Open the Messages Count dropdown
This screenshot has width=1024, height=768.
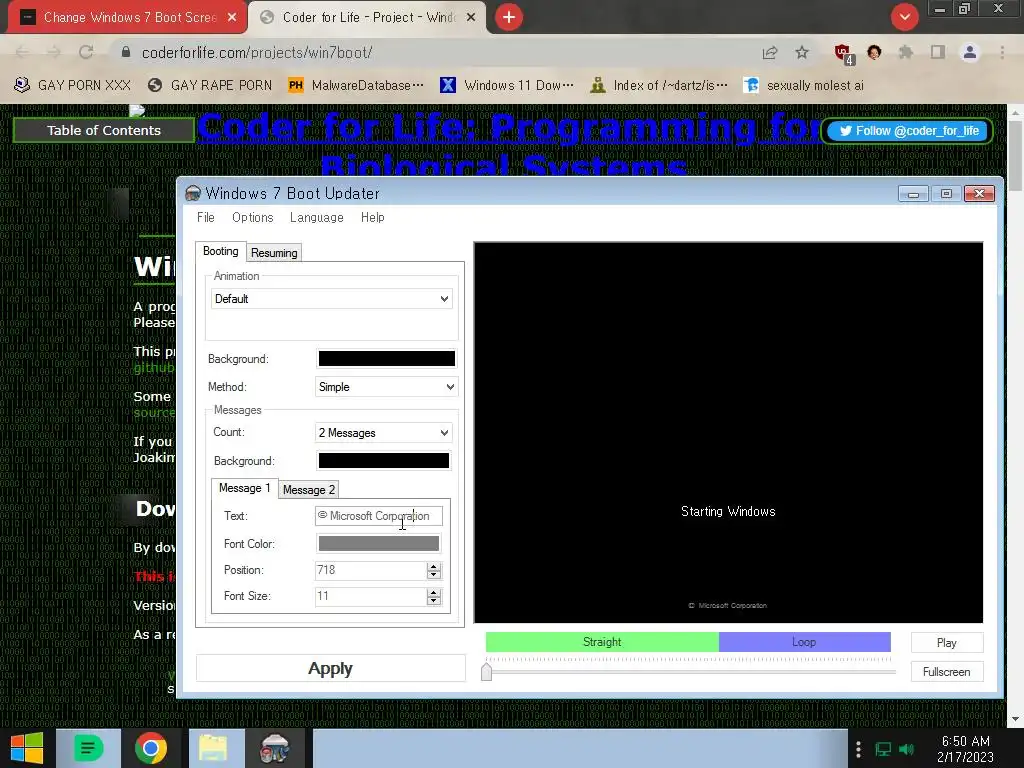(x=383, y=433)
